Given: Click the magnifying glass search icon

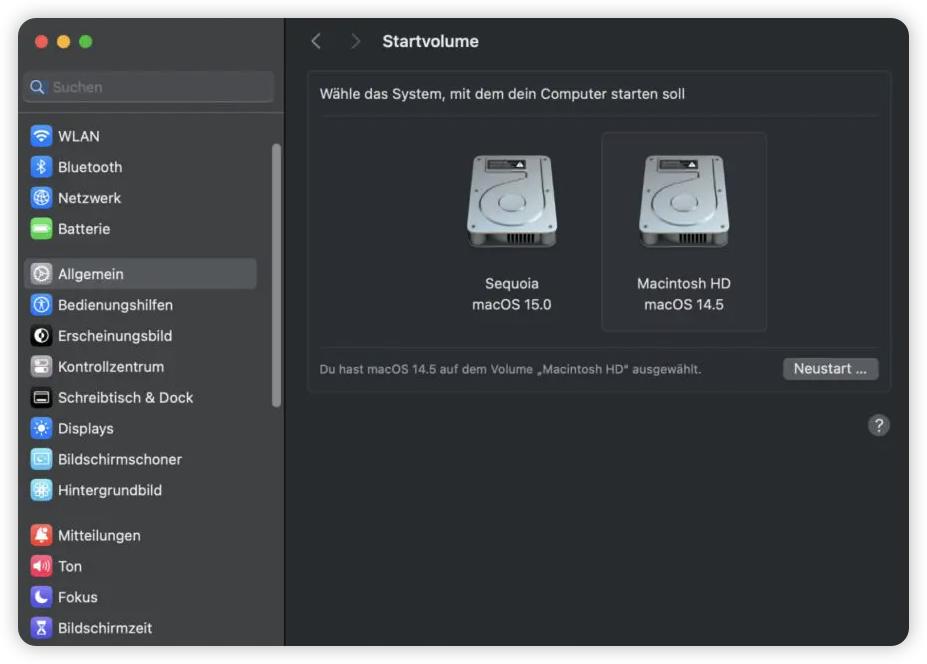Looking at the screenshot, I should [x=37, y=87].
